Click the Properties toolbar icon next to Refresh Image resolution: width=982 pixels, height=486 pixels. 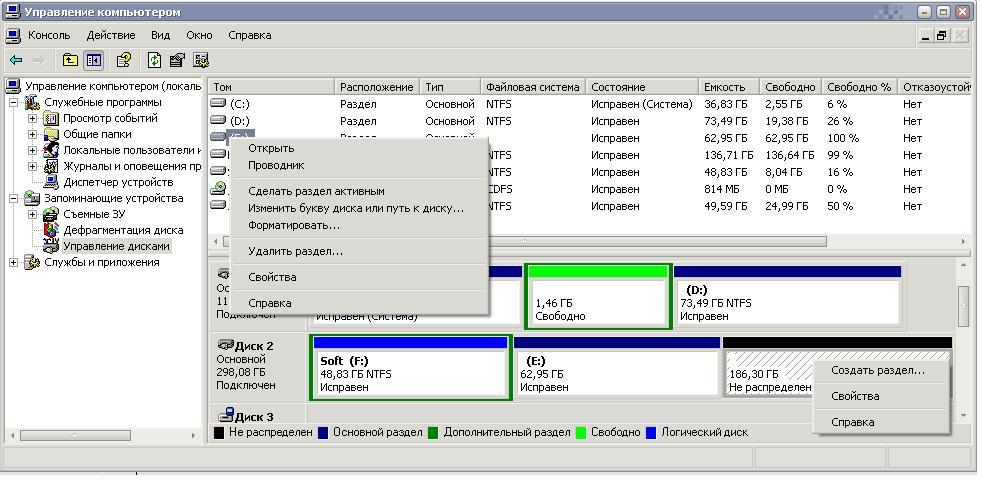[x=177, y=60]
